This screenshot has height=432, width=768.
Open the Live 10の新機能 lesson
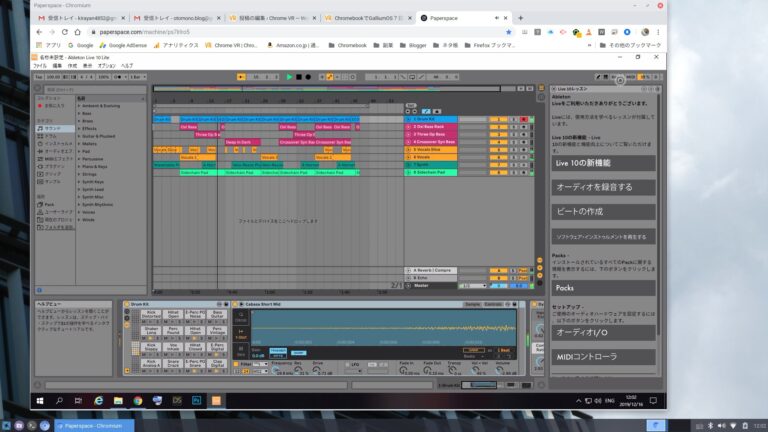(603, 163)
